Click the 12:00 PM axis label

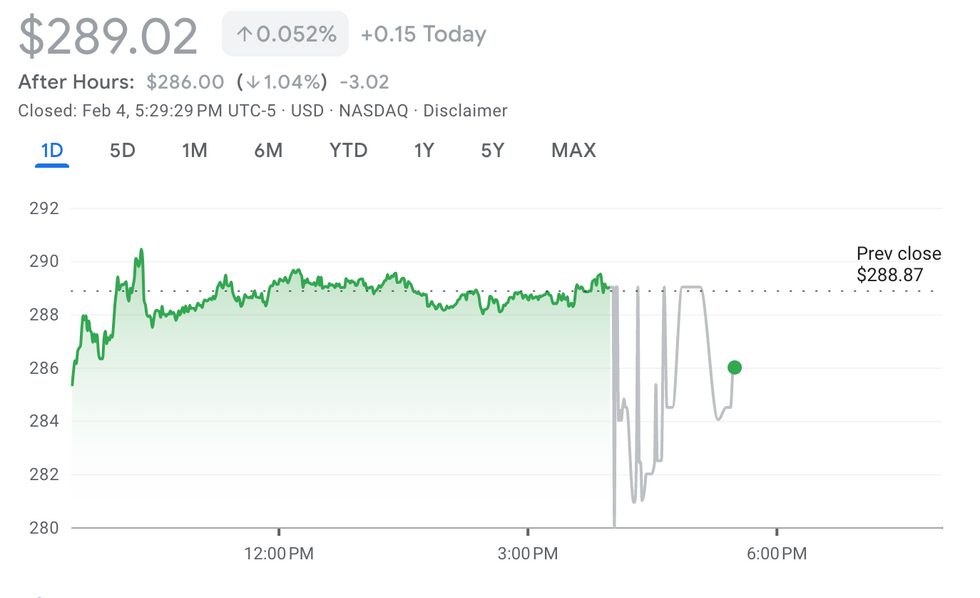point(279,552)
